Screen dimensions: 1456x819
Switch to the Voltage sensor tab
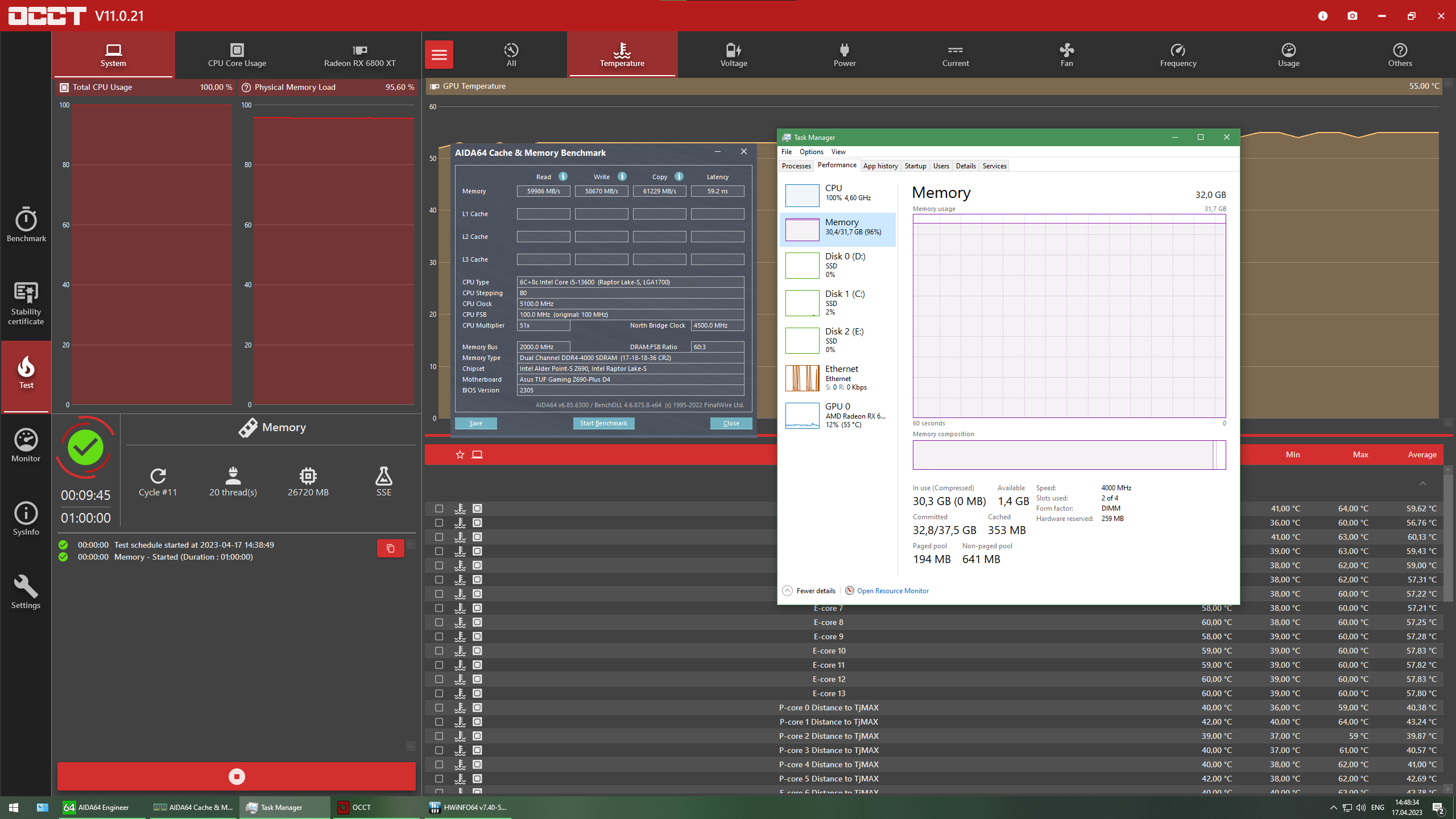[x=734, y=55]
